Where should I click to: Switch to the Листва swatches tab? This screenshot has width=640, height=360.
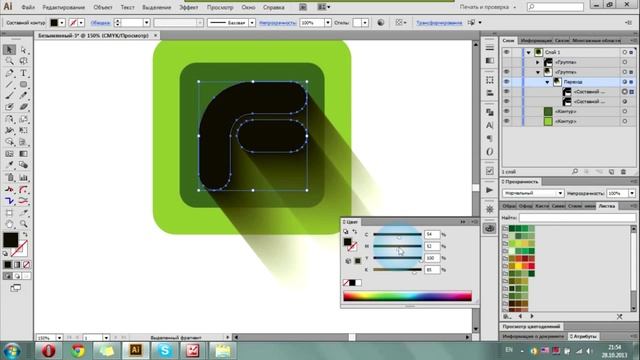point(607,206)
